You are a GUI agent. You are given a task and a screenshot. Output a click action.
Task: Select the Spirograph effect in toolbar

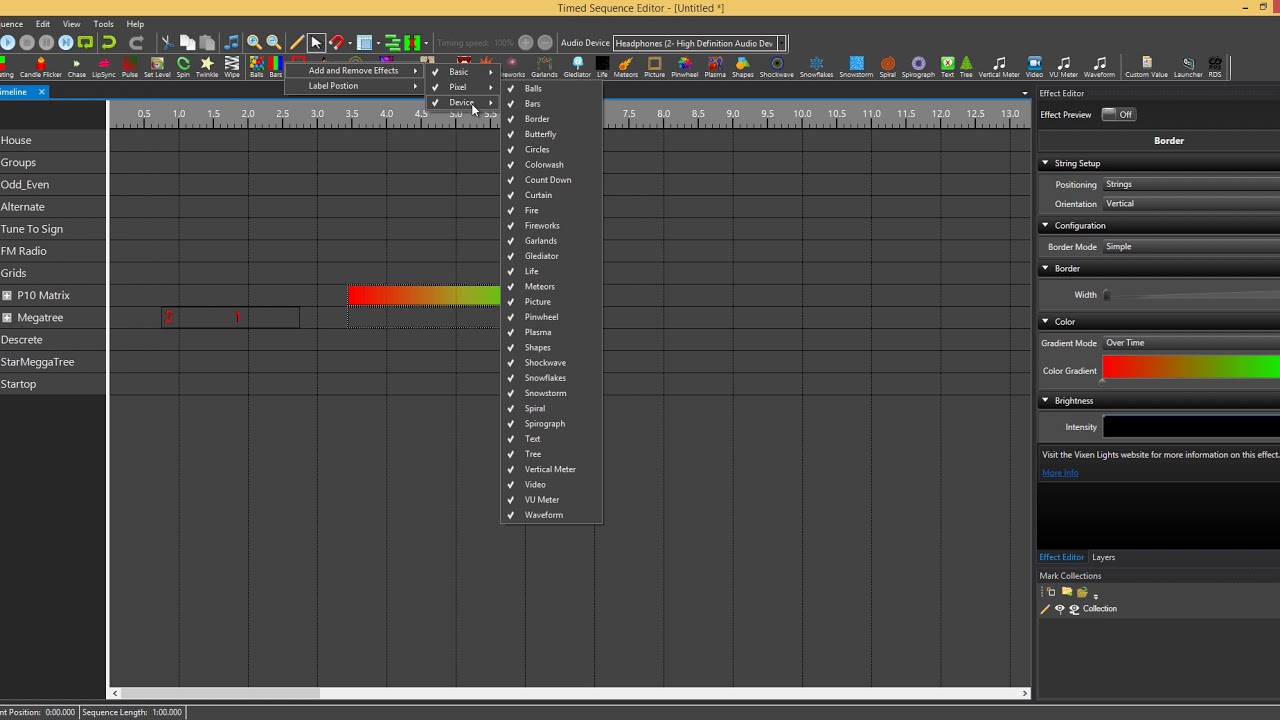click(x=918, y=67)
